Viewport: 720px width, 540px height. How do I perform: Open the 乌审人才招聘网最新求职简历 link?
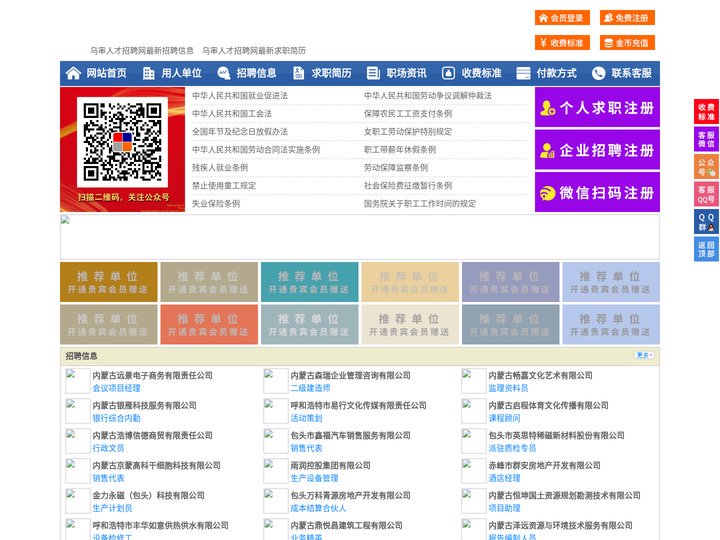pos(254,51)
